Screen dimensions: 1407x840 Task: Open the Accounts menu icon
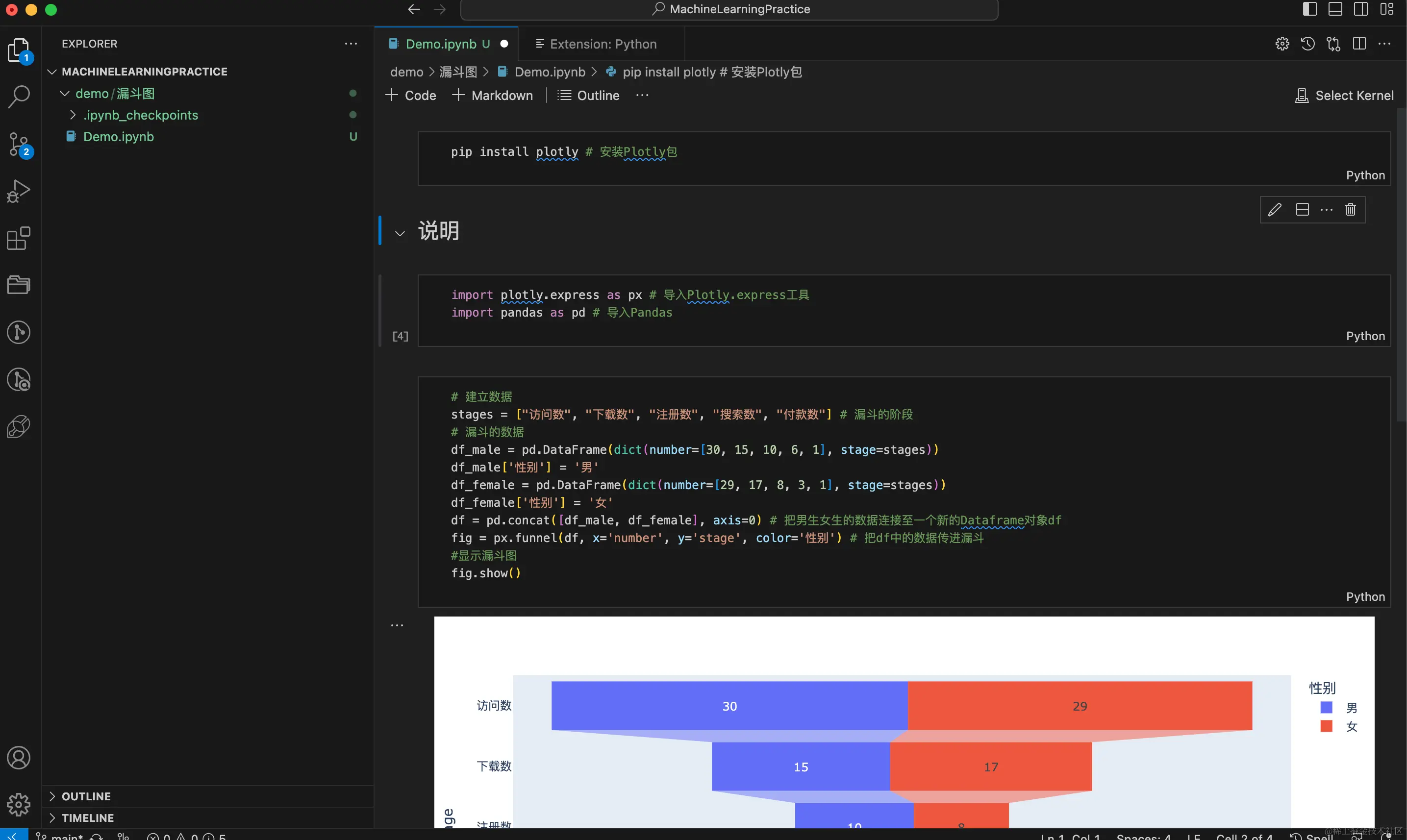[x=19, y=757]
